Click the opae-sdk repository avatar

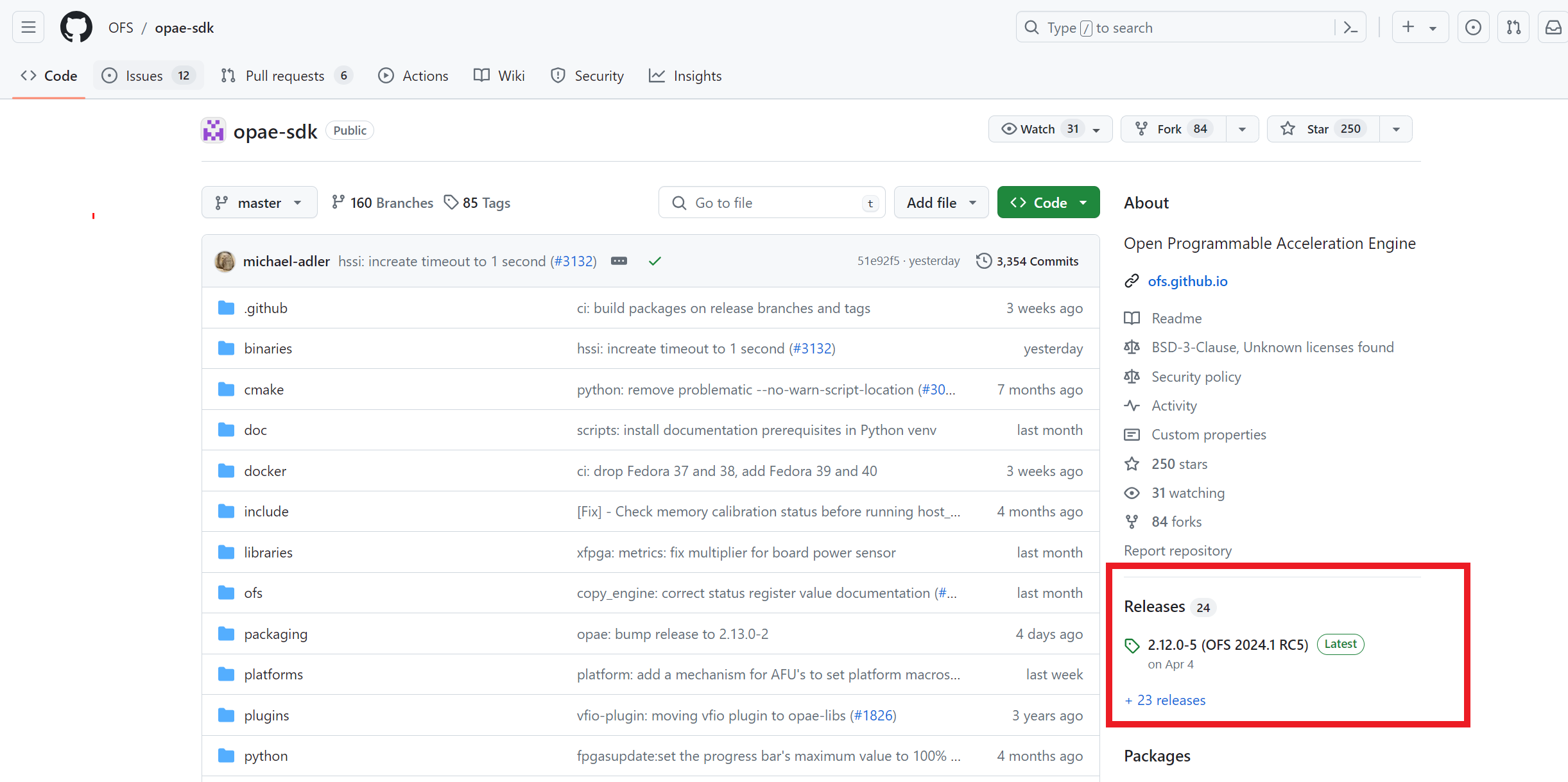tap(213, 130)
